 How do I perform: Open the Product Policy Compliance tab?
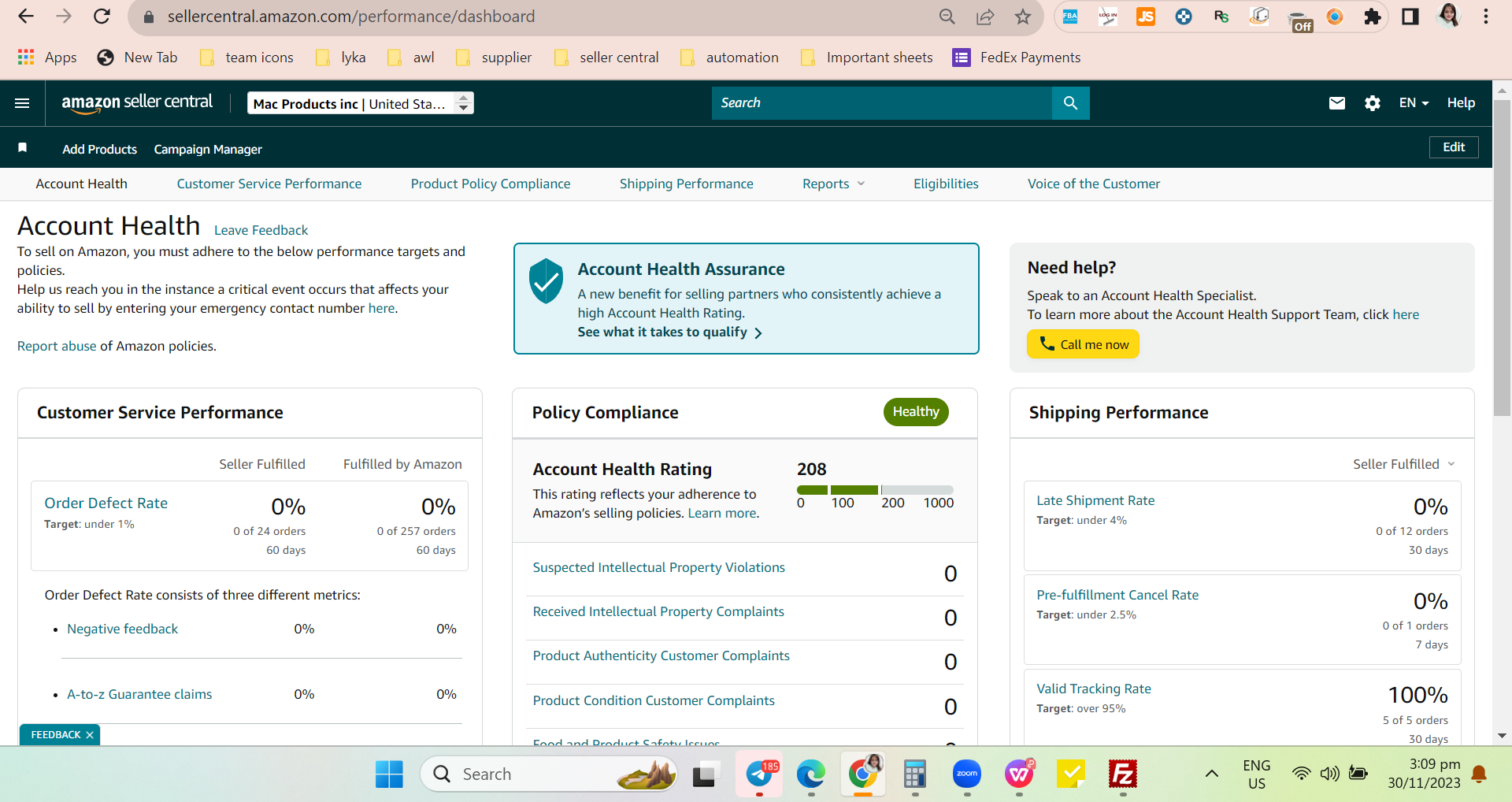[x=491, y=184]
